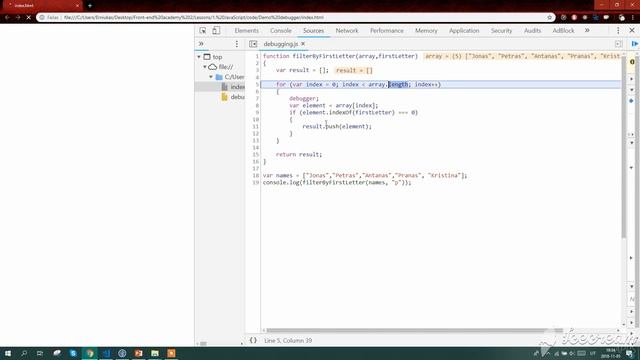Open the AdBlock devtools tab

tap(563, 31)
